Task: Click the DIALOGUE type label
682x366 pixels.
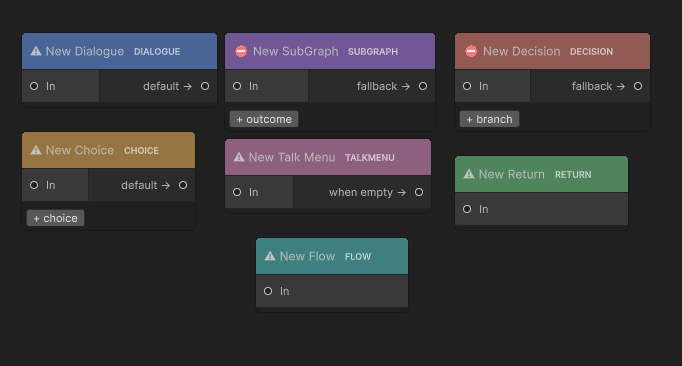Action: point(157,52)
